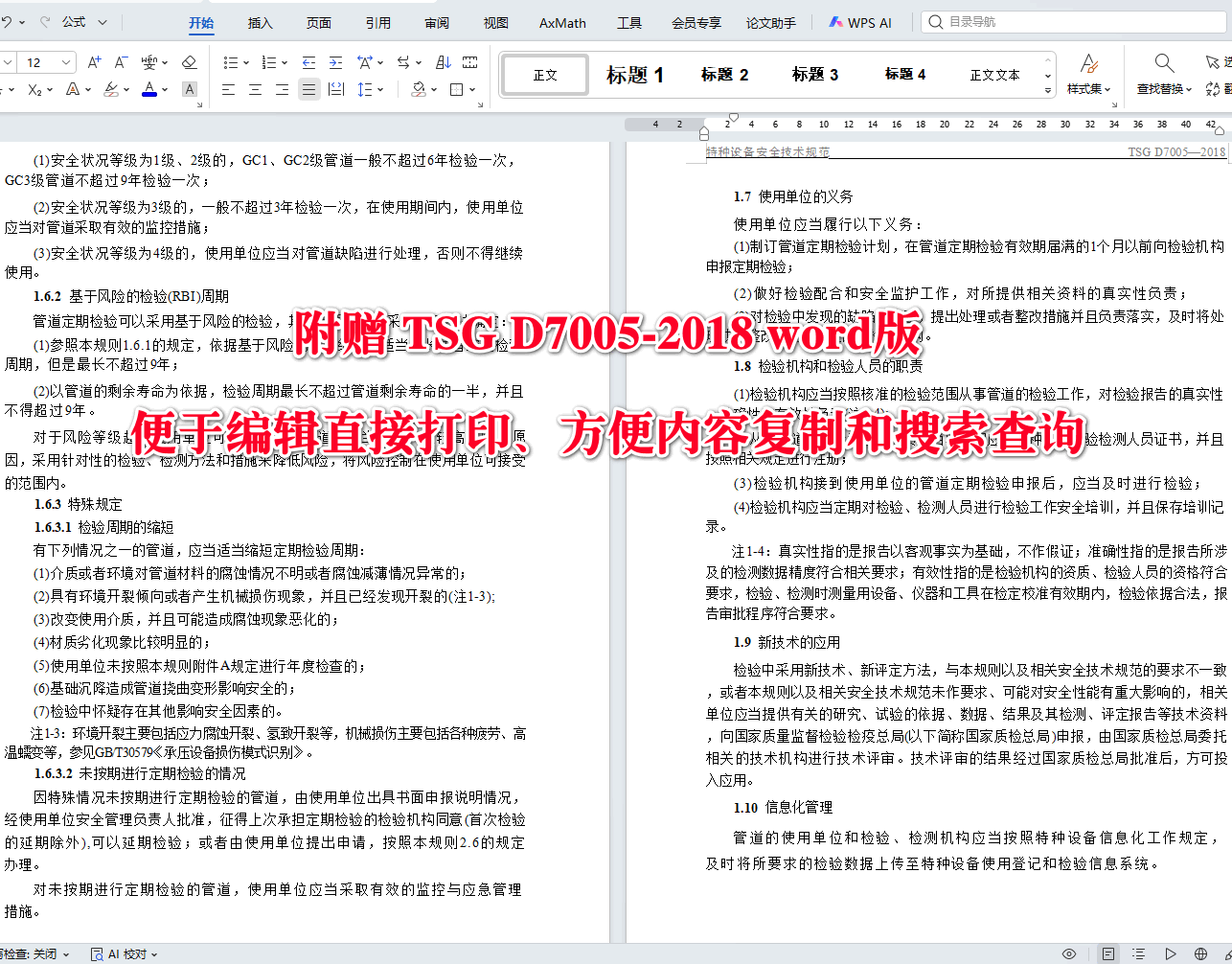This screenshot has width=1232, height=964.
Task: Toggle AI 校对 in the status bar
Action: [x=121, y=953]
